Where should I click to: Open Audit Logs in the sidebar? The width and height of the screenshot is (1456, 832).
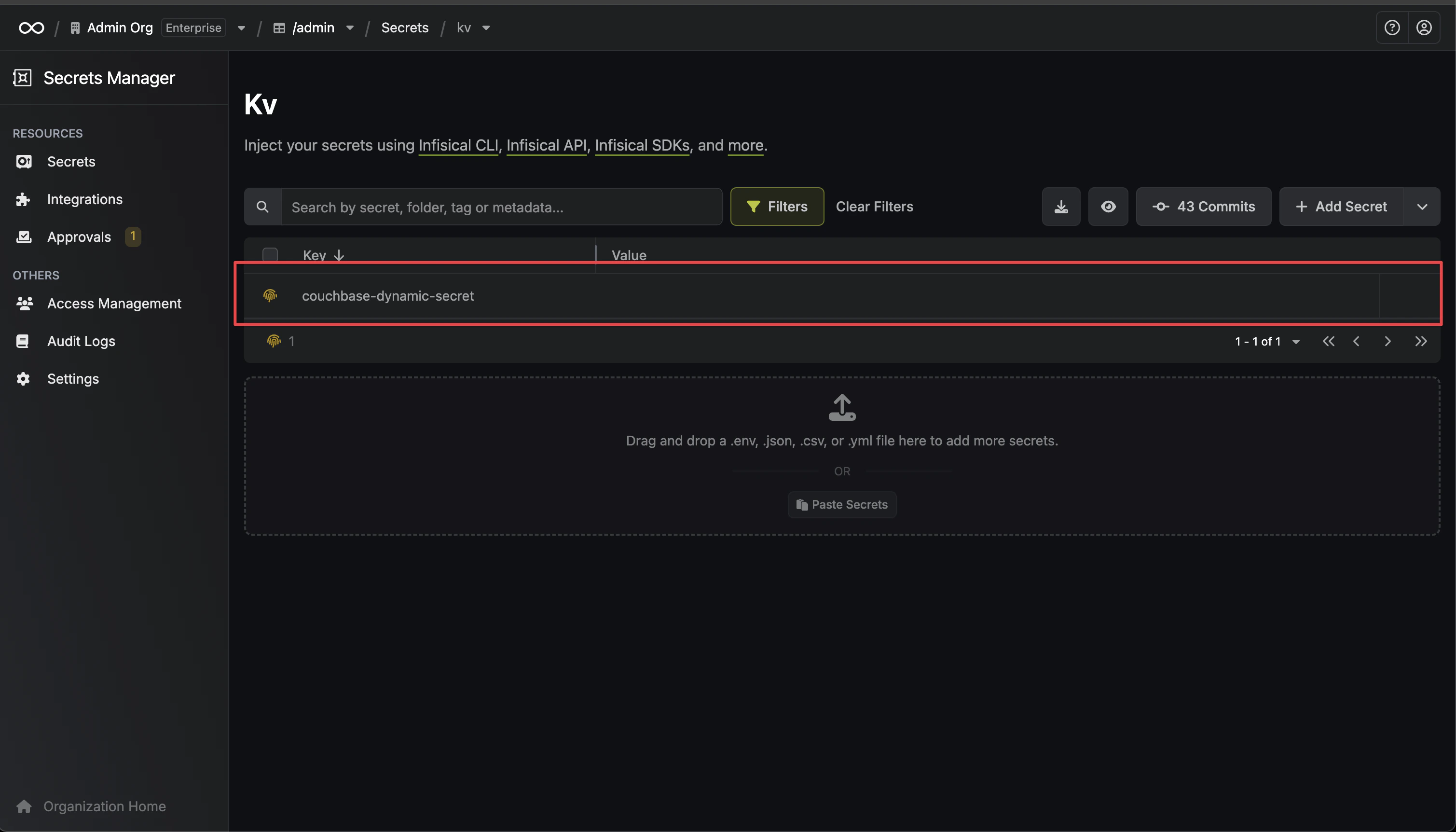click(81, 341)
